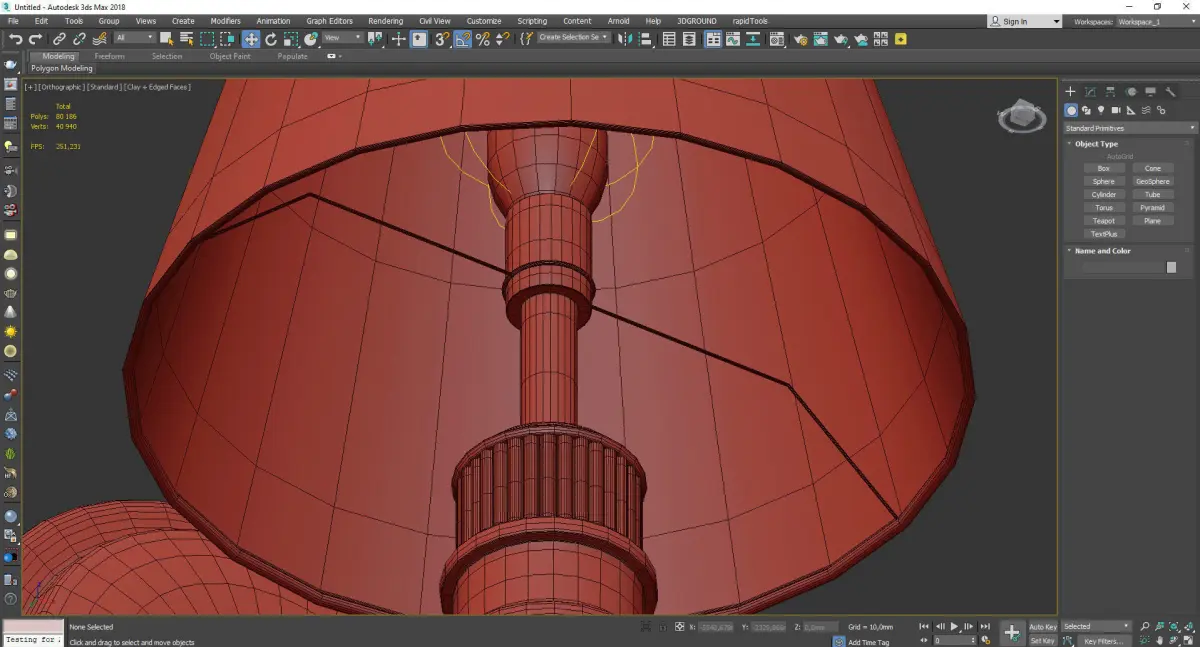This screenshot has width=1200, height=647.
Task: Switch to the Modify command panel tab
Action: coord(1091,92)
